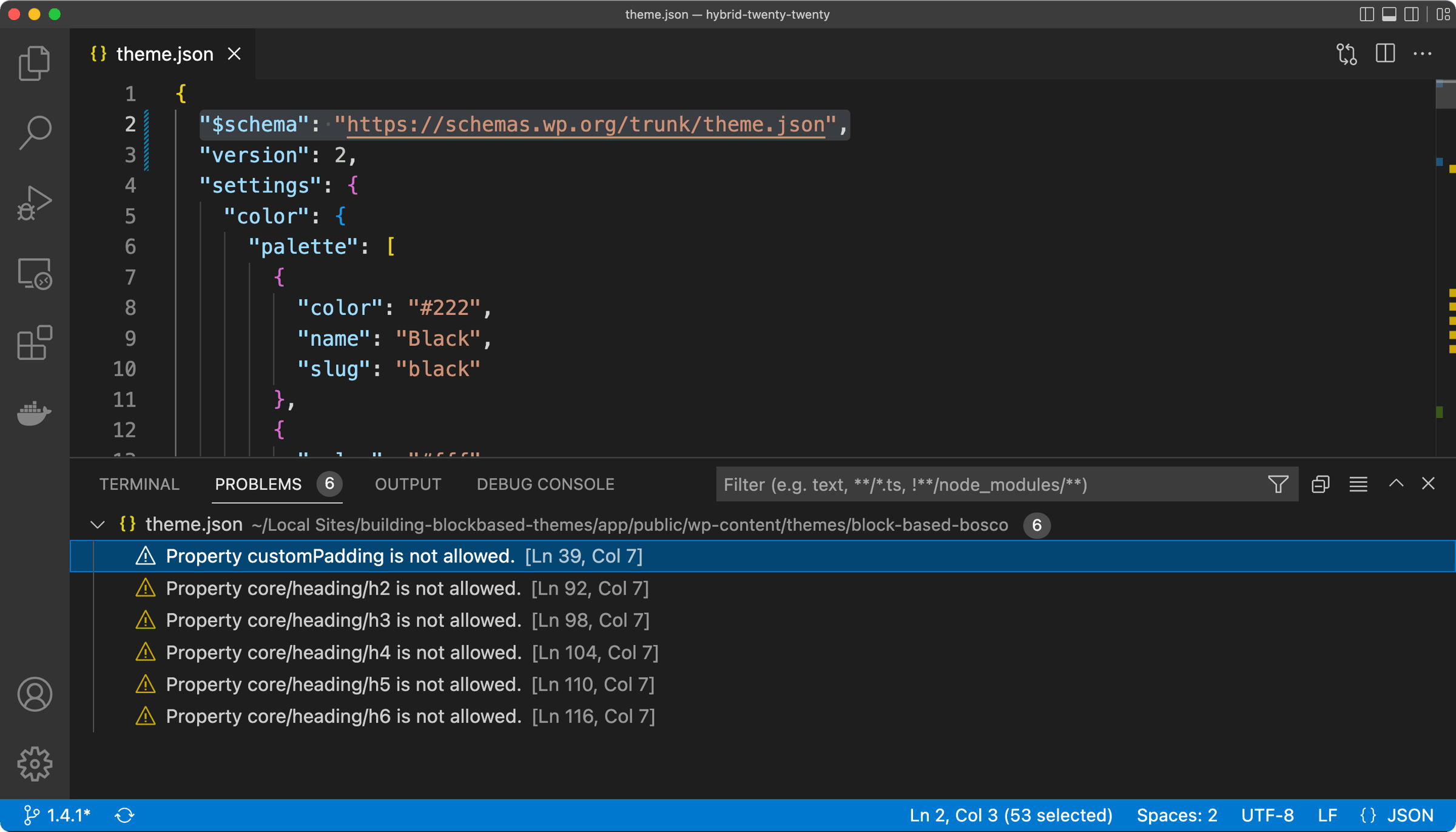1456x832 pixels.
Task: Open Run and Debug view
Action: point(34,203)
